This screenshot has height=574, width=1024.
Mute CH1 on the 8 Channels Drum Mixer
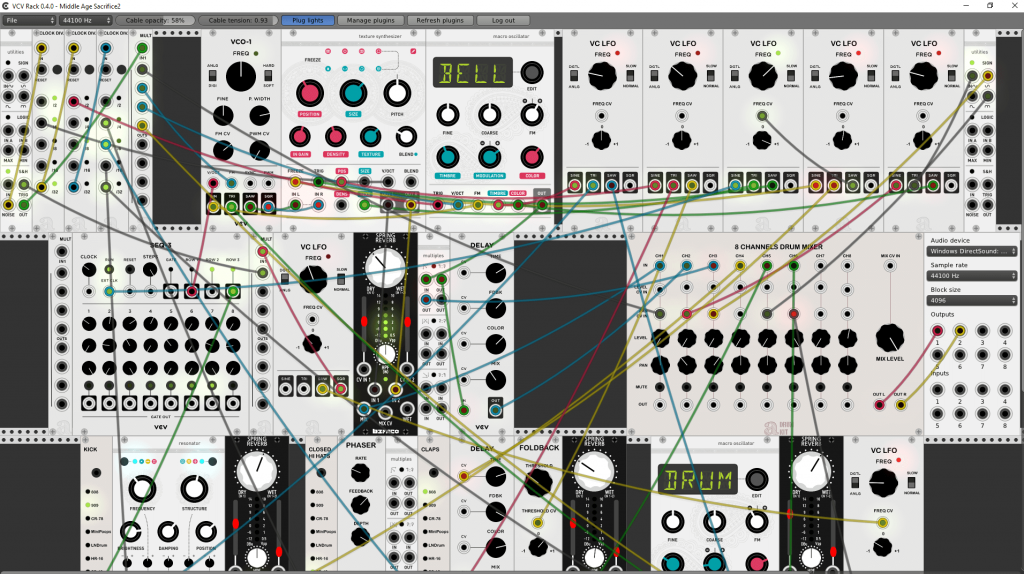(x=660, y=387)
